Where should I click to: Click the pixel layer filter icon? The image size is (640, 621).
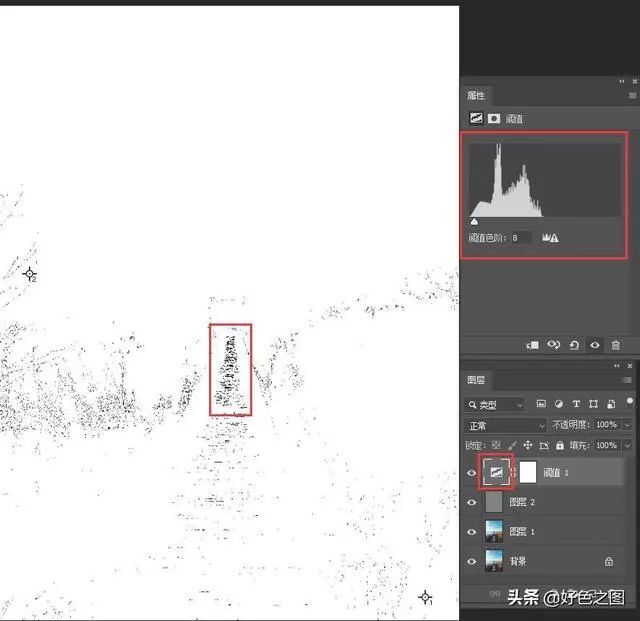pos(541,404)
